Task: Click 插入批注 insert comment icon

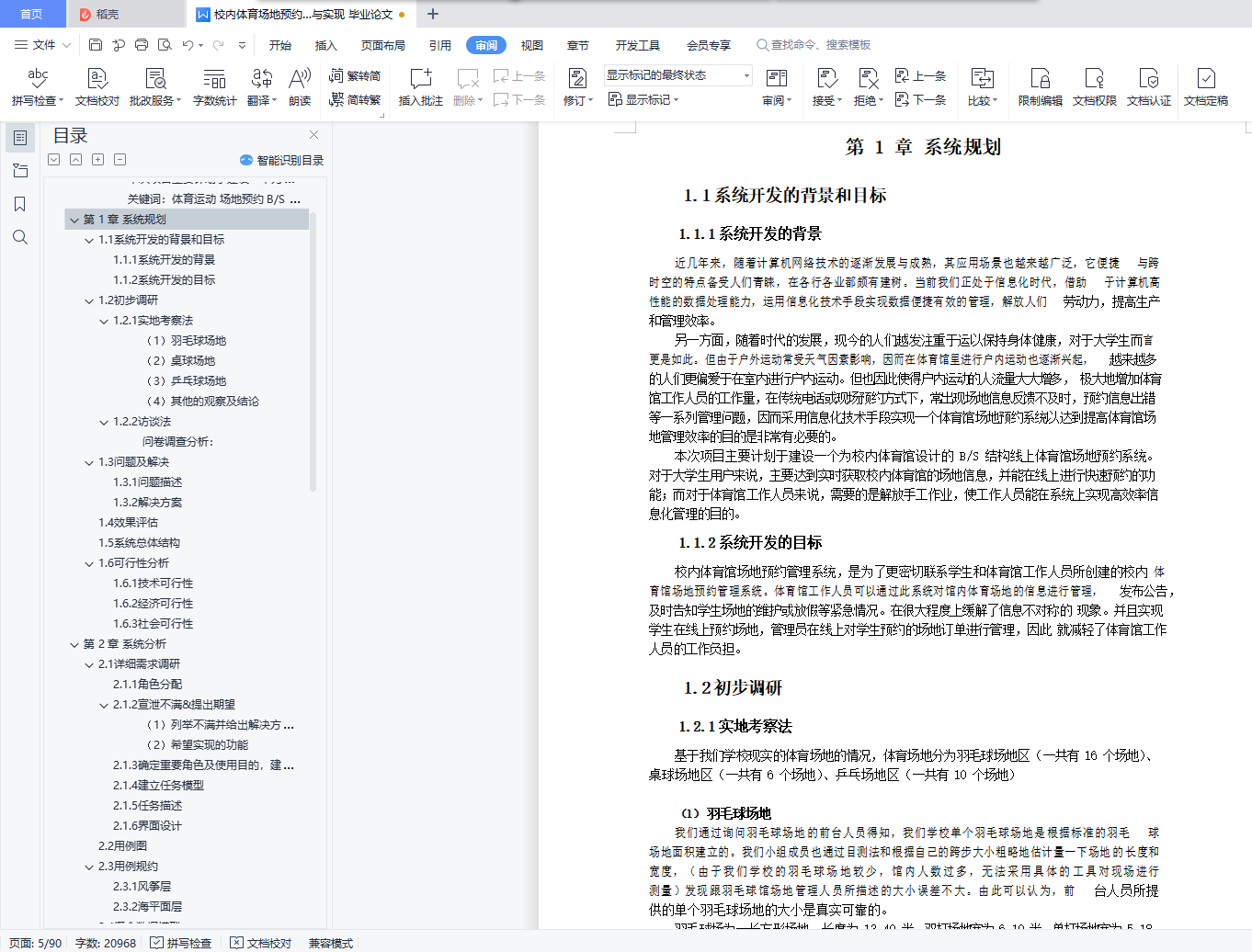Action: (421, 86)
